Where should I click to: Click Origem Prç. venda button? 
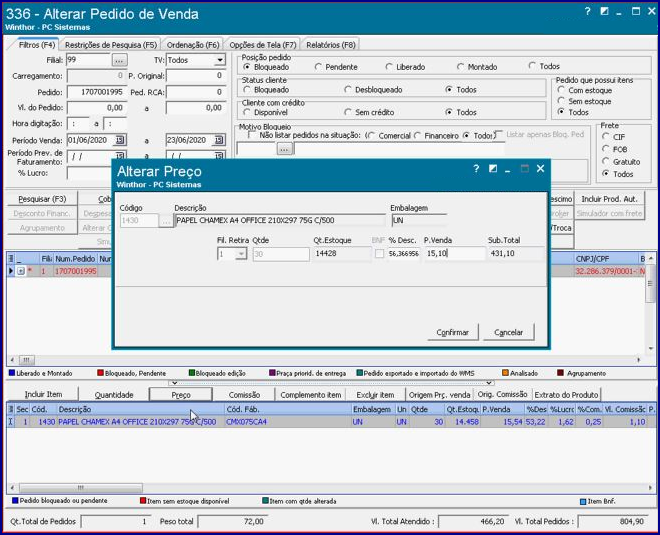coord(439,395)
